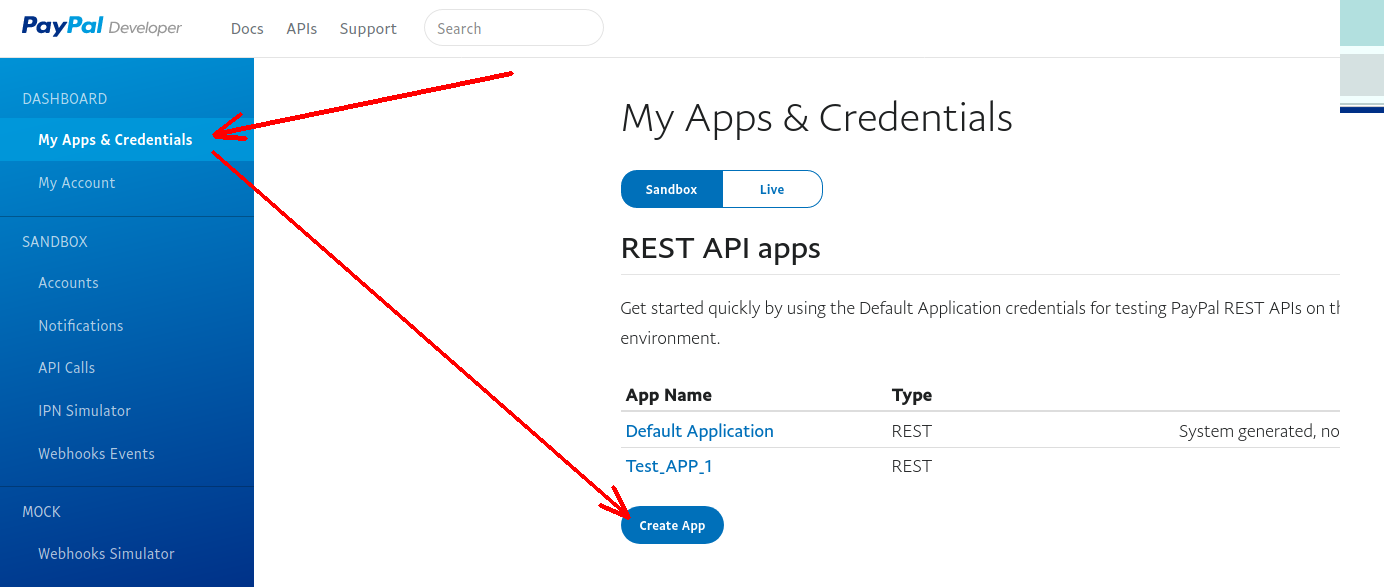Open the APIs menu
1384x587 pixels.
301,29
